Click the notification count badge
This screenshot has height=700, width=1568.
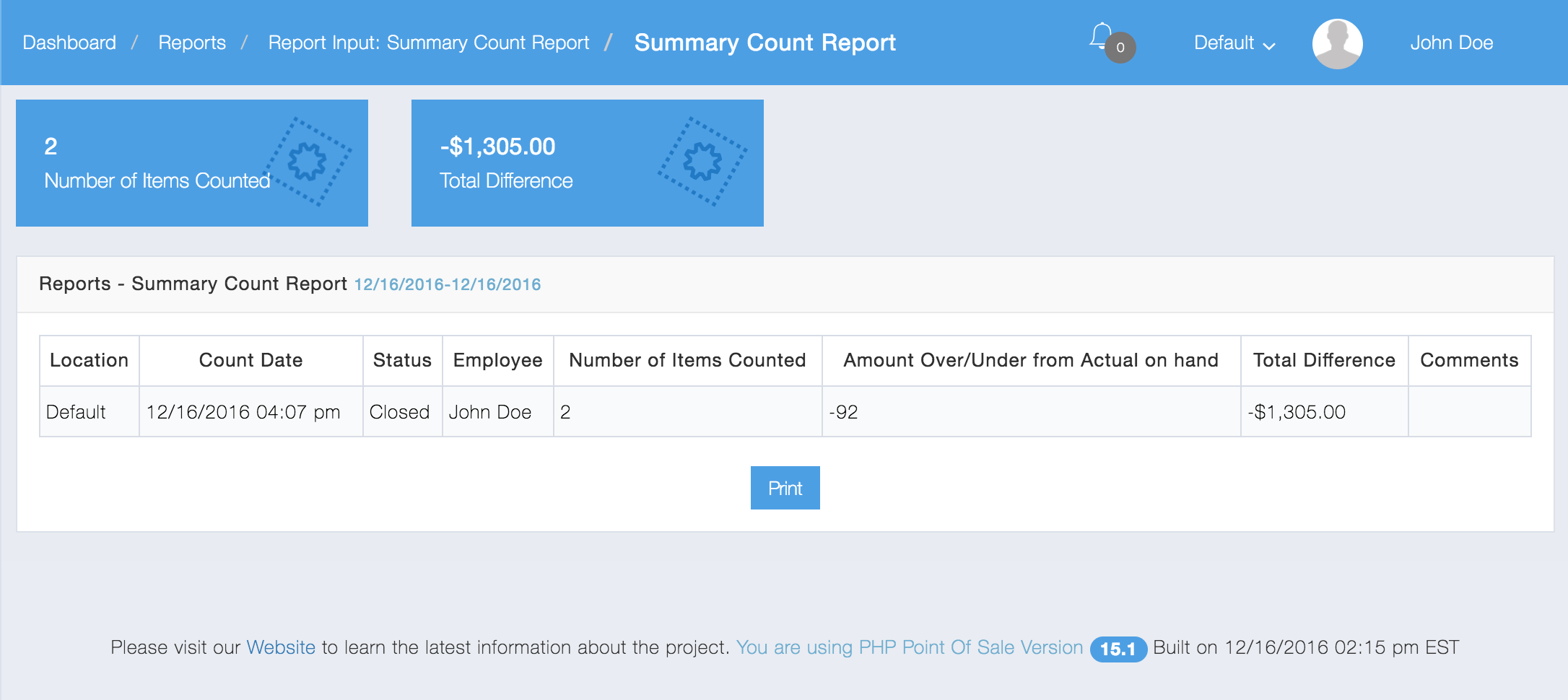pyautogui.click(x=1120, y=48)
